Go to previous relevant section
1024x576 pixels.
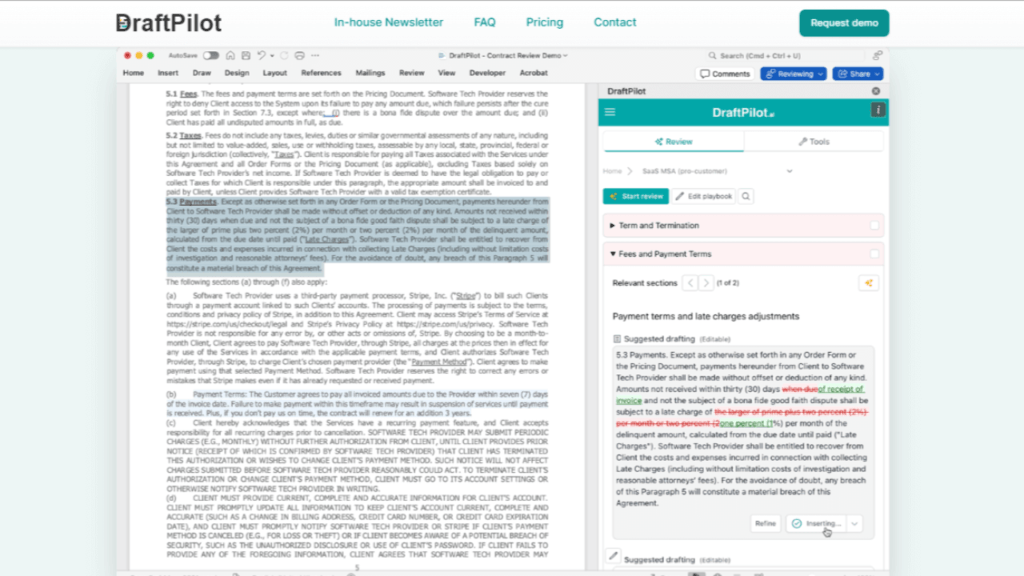(x=690, y=283)
